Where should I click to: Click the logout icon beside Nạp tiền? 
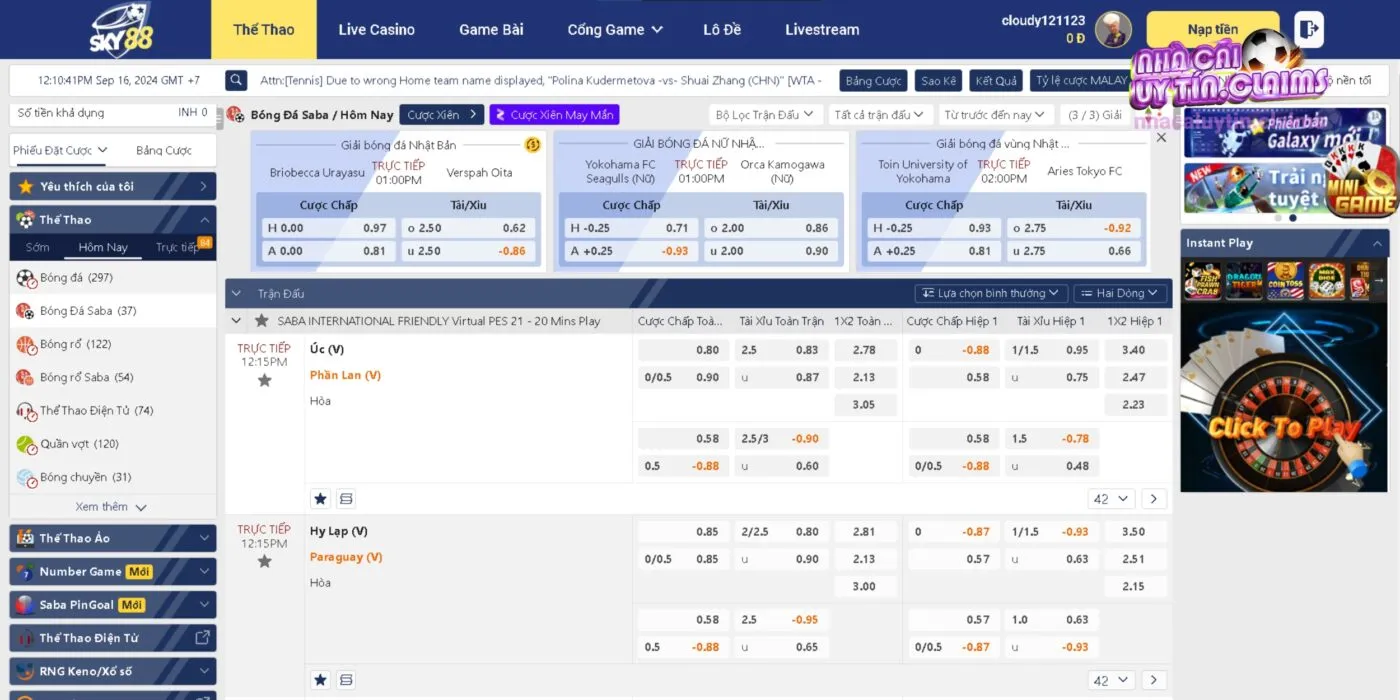[1308, 30]
